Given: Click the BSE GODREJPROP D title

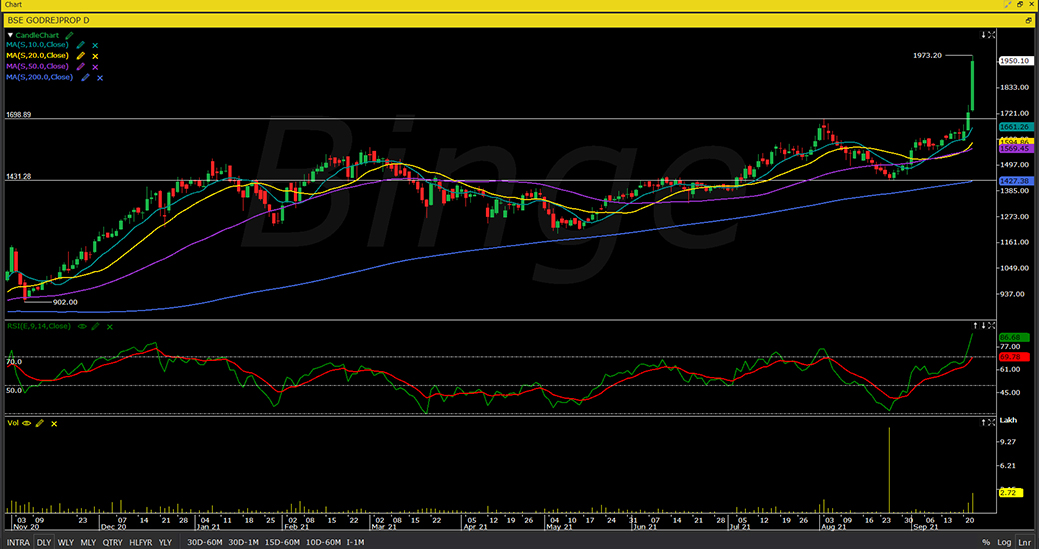Looking at the screenshot, I should tap(48, 21).
